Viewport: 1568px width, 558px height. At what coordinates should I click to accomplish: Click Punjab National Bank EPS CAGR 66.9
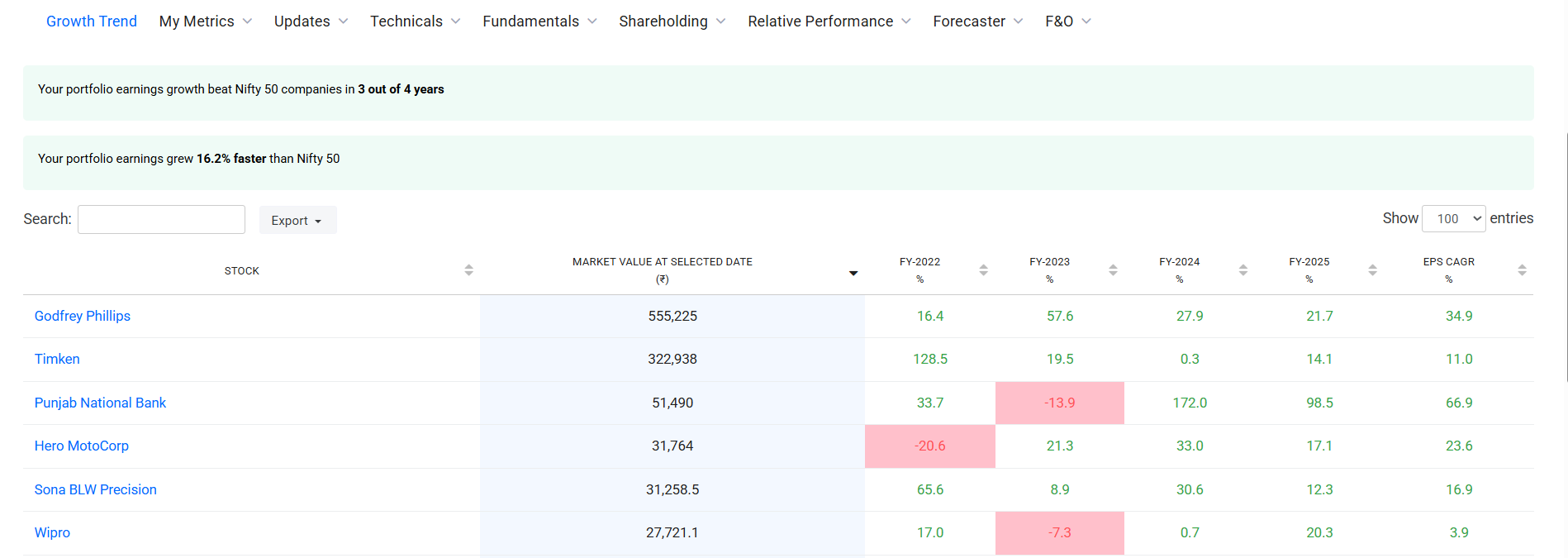point(1459,403)
